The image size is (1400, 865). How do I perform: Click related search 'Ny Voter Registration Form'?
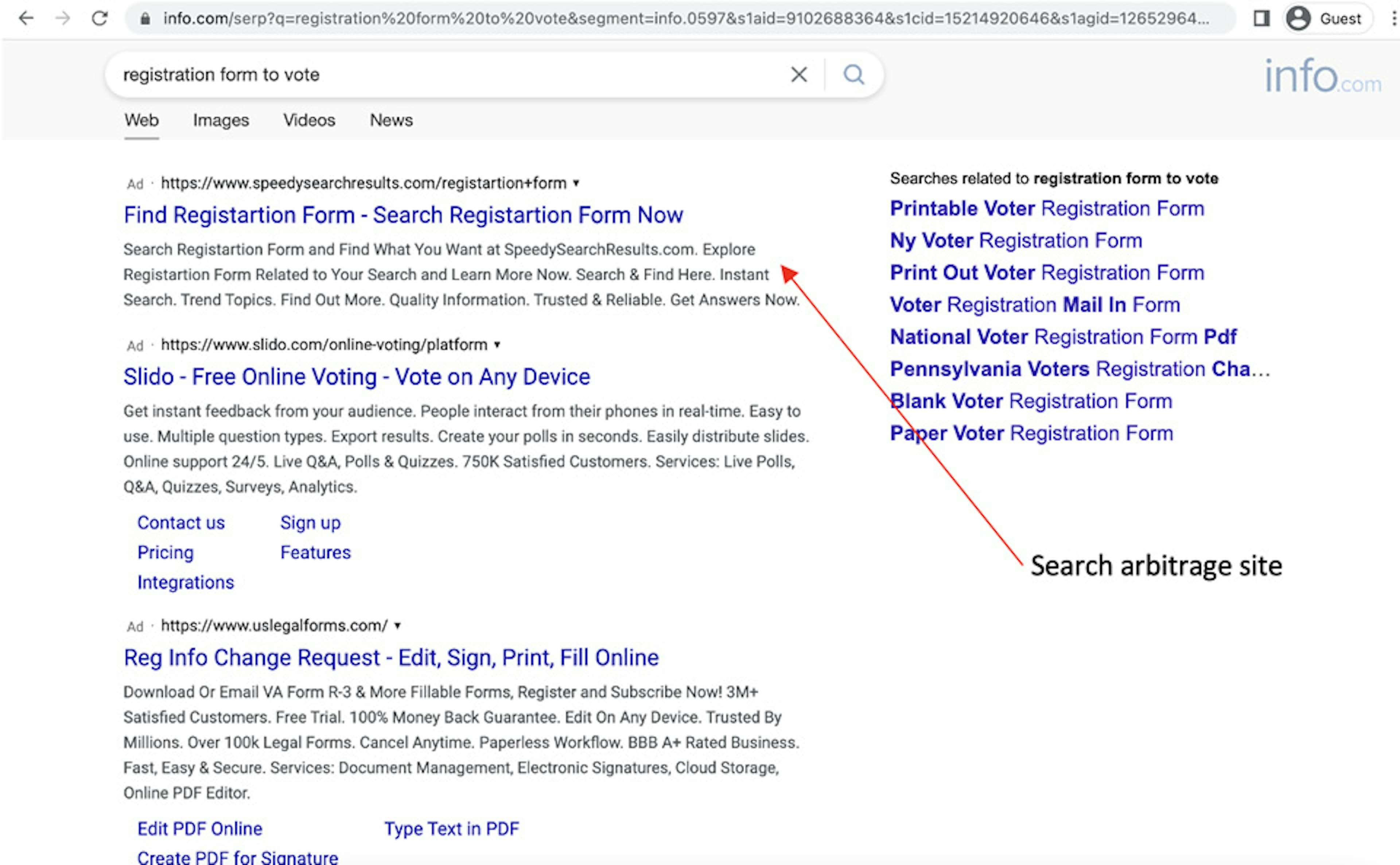(x=1016, y=241)
